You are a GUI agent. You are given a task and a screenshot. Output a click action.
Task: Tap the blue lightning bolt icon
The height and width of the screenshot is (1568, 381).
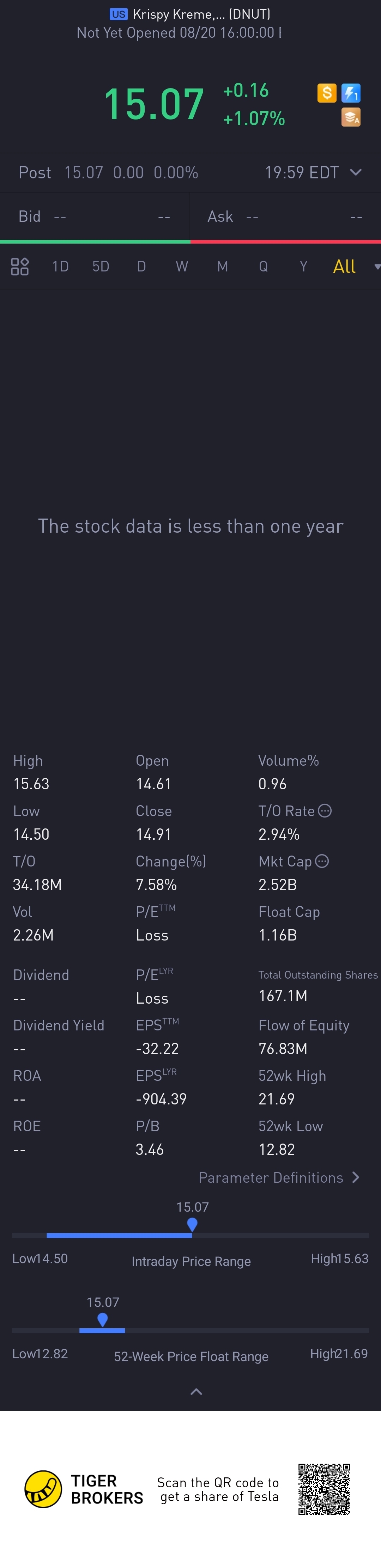click(351, 93)
